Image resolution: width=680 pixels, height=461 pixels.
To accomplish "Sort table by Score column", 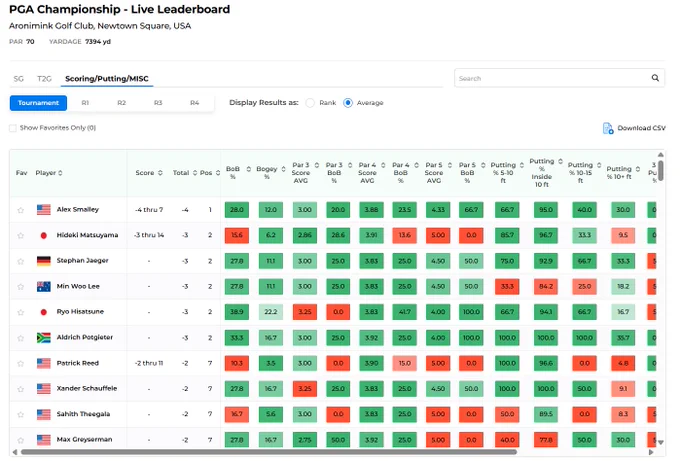I will coord(160,173).
